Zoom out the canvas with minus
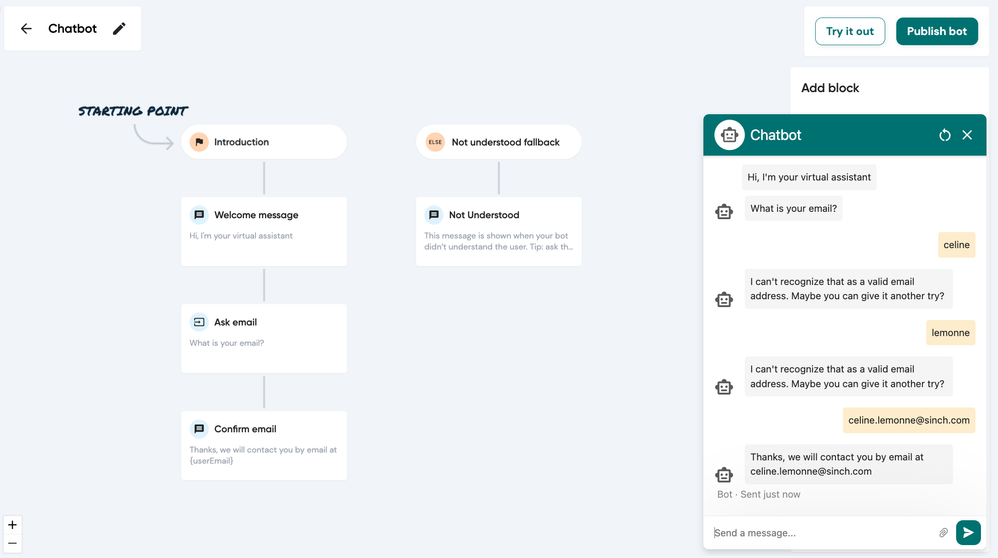The width and height of the screenshot is (998, 558). [x=12, y=543]
